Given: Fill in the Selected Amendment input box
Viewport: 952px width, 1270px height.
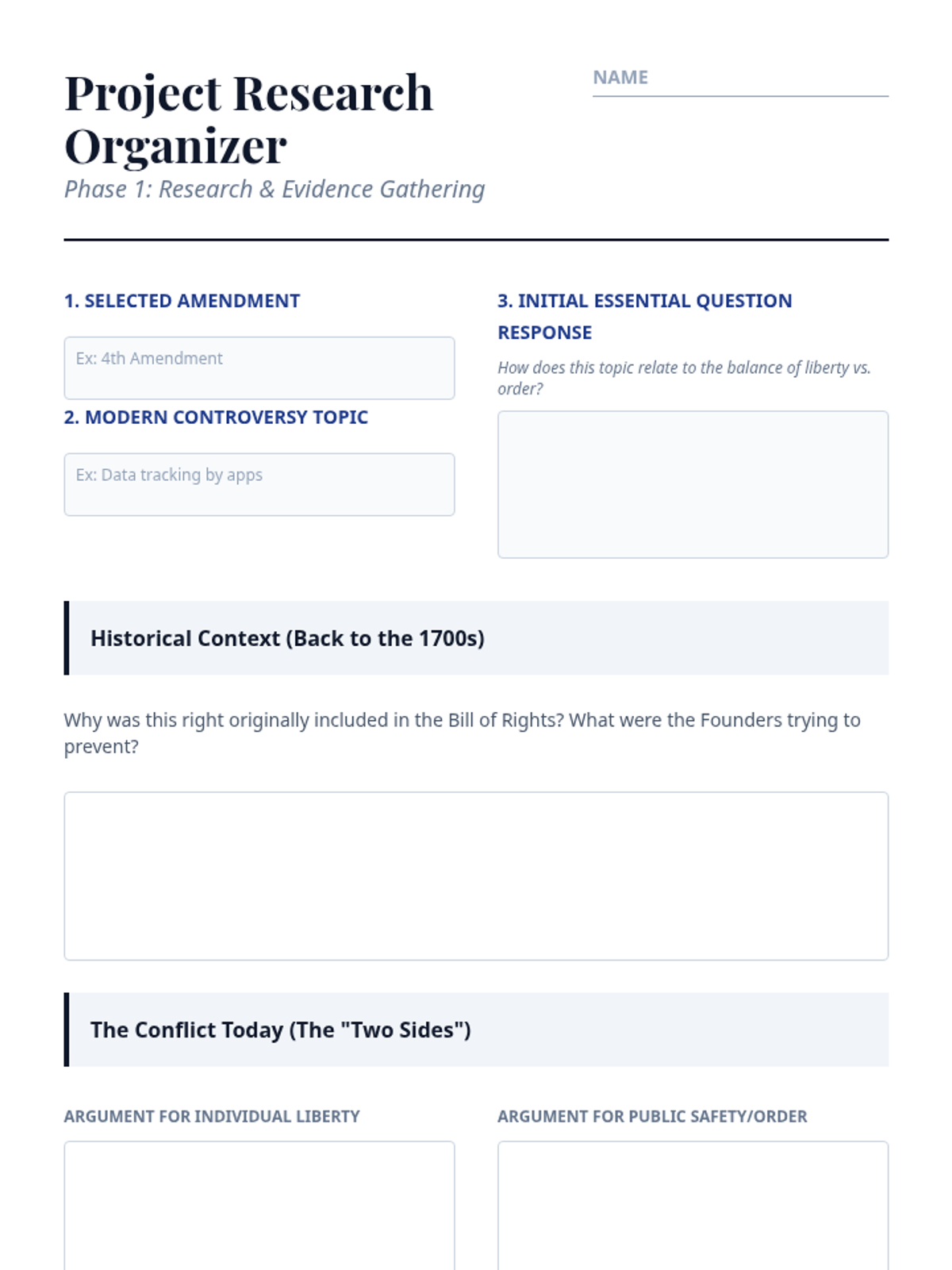Looking at the screenshot, I should (x=259, y=368).
